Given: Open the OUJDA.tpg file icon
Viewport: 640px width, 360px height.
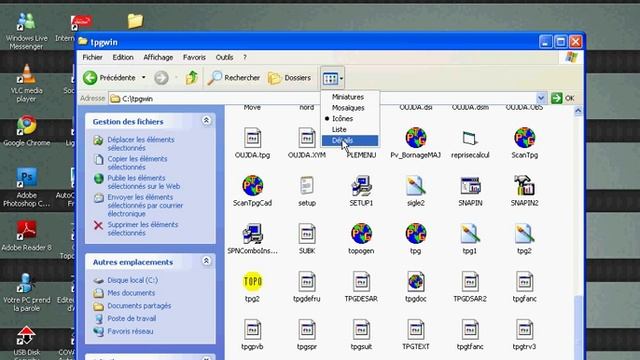Looking at the screenshot, I should 252,138.
